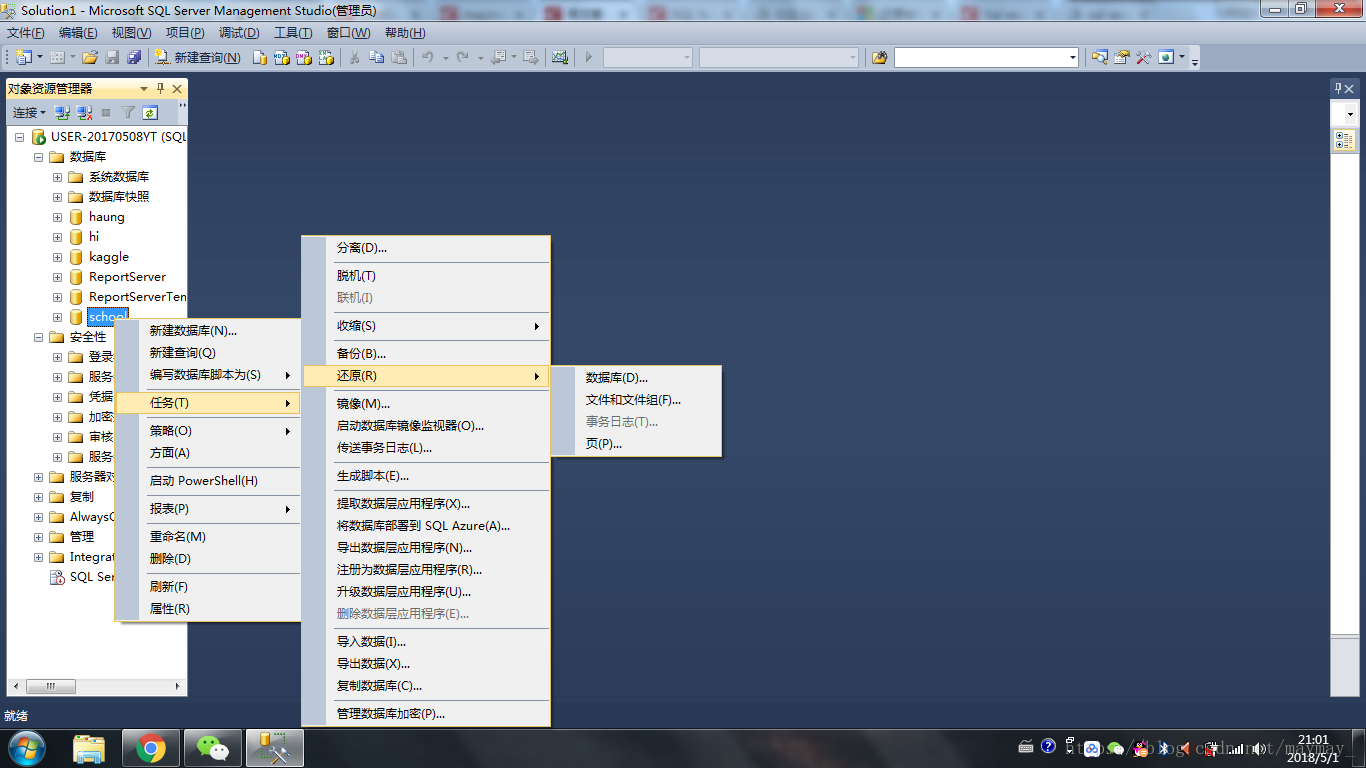Open the 视图(V) menu
Viewport: 1366px width, 768px height.
pos(131,33)
